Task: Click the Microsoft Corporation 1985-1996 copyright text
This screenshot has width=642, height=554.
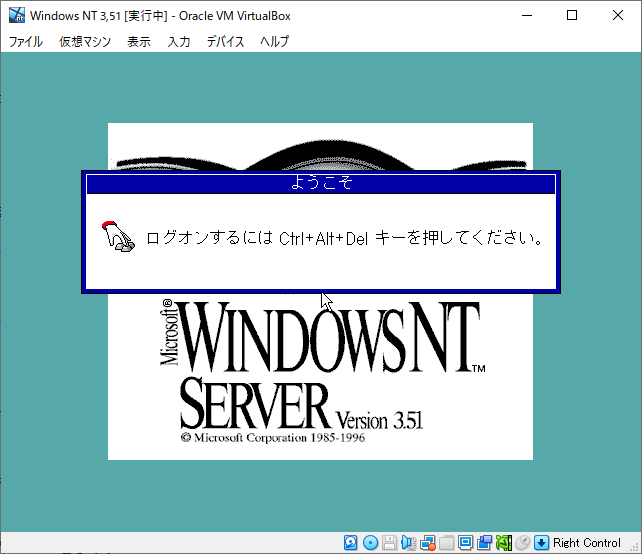Action: pyautogui.click(x=273, y=438)
